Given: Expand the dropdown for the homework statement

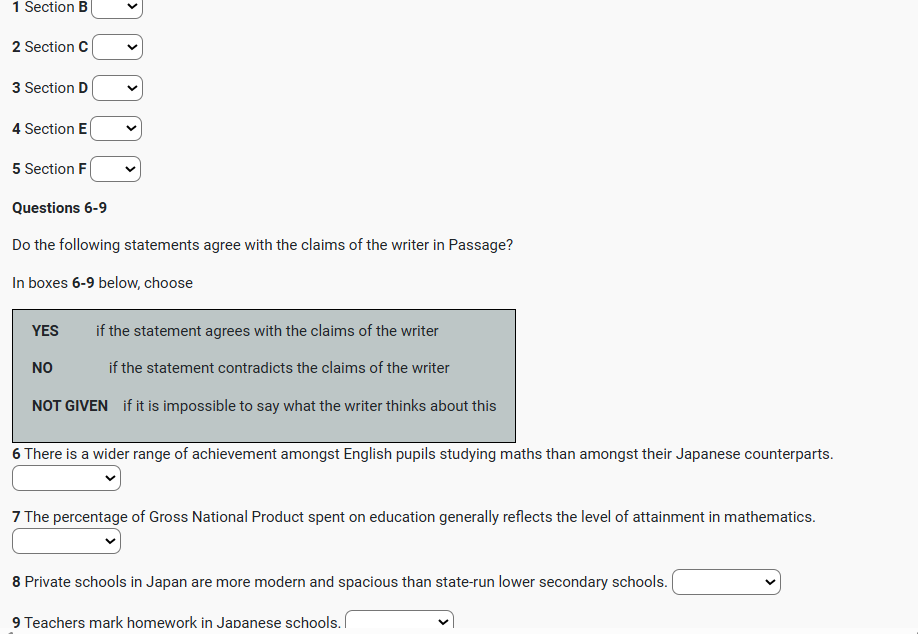Looking at the screenshot, I should (399, 622).
